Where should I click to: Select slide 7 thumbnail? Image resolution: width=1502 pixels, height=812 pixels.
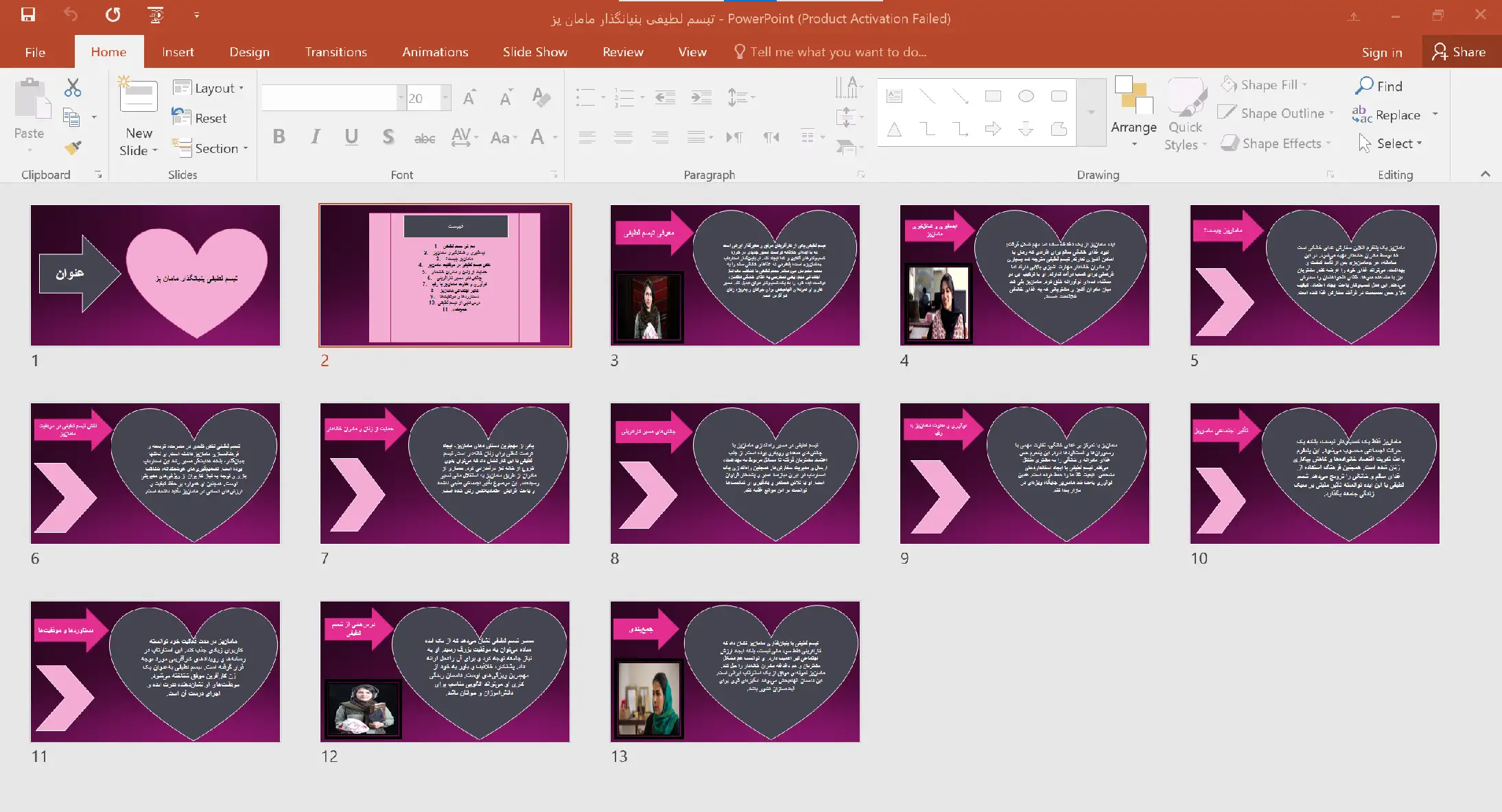tap(445, 473)
